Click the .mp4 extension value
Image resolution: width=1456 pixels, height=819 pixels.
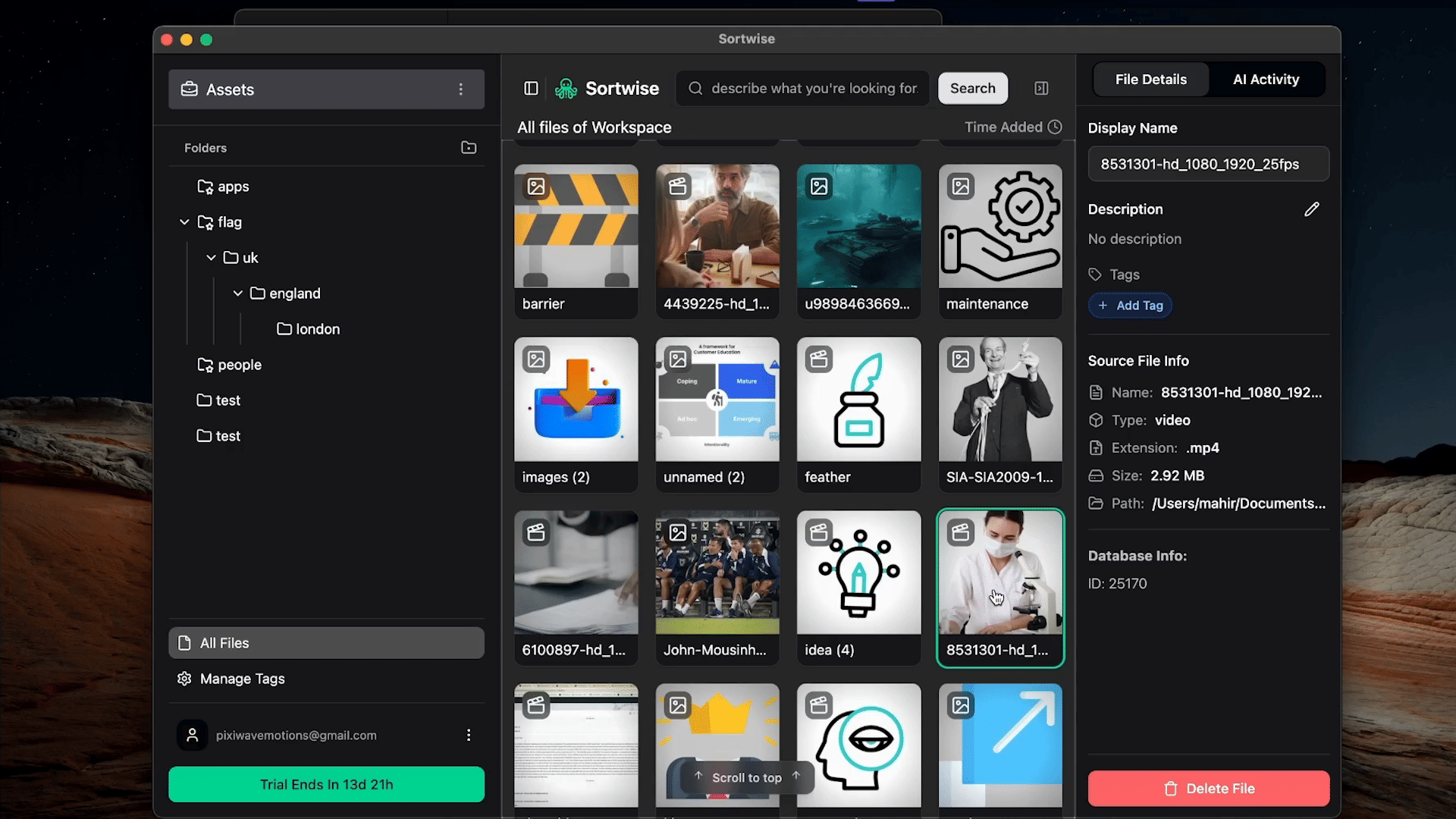click(1203, 448)
